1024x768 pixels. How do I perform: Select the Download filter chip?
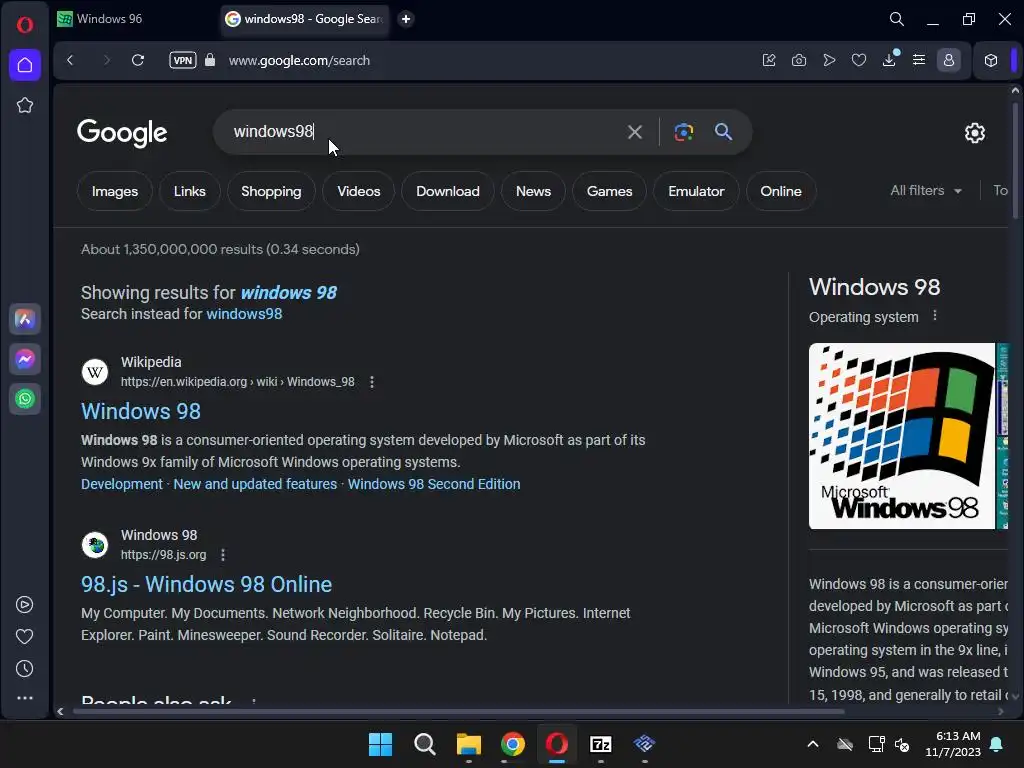(x=448, y=191)
